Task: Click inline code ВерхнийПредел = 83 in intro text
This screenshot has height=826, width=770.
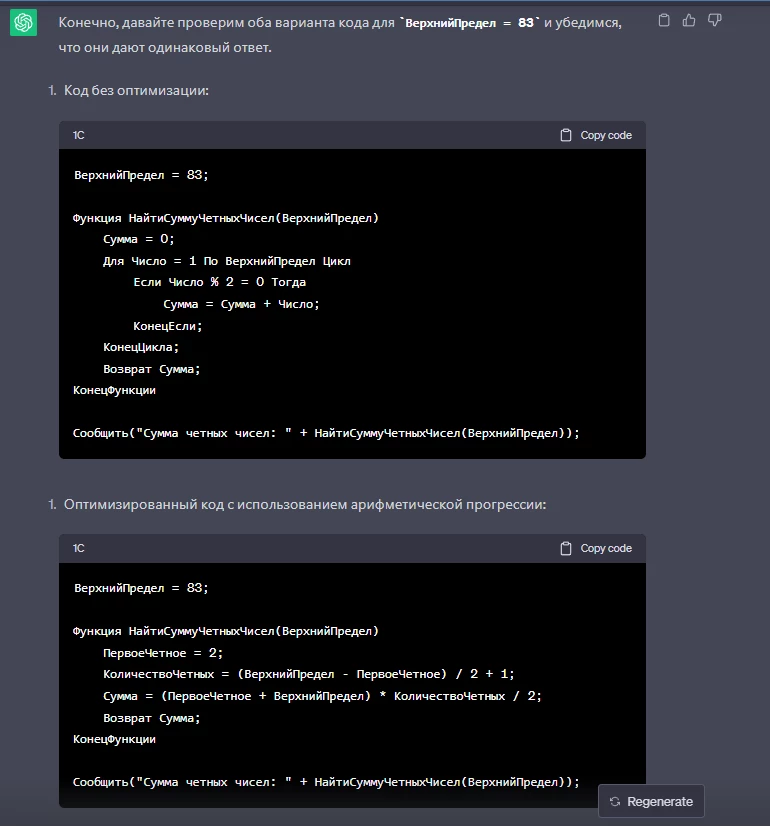Action: pyautogui.click(x=470, y=23)
